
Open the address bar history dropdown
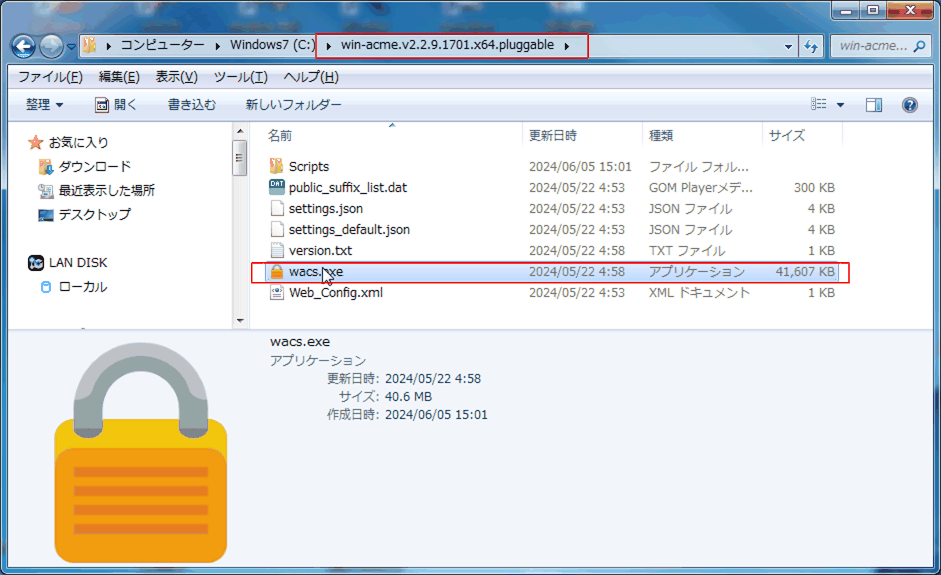point(788,46)
